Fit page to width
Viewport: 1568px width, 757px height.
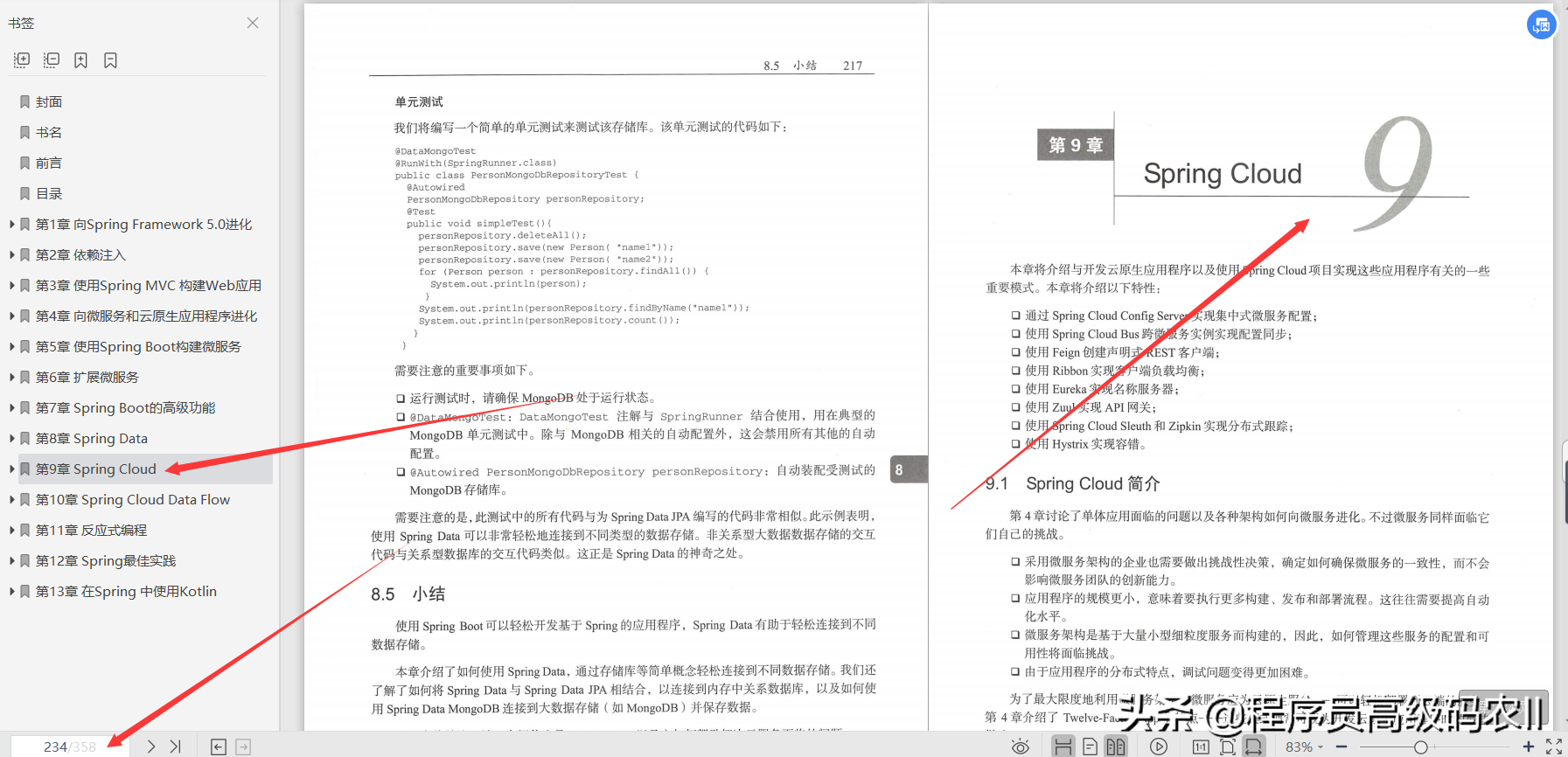point(1254,747)
